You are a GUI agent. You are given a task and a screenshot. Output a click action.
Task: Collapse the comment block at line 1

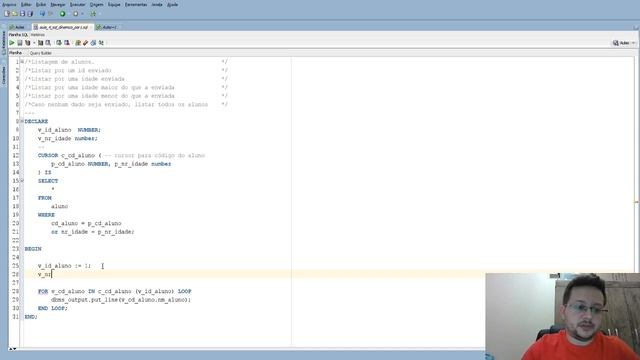pyautogui.click(x=22, y=62)
